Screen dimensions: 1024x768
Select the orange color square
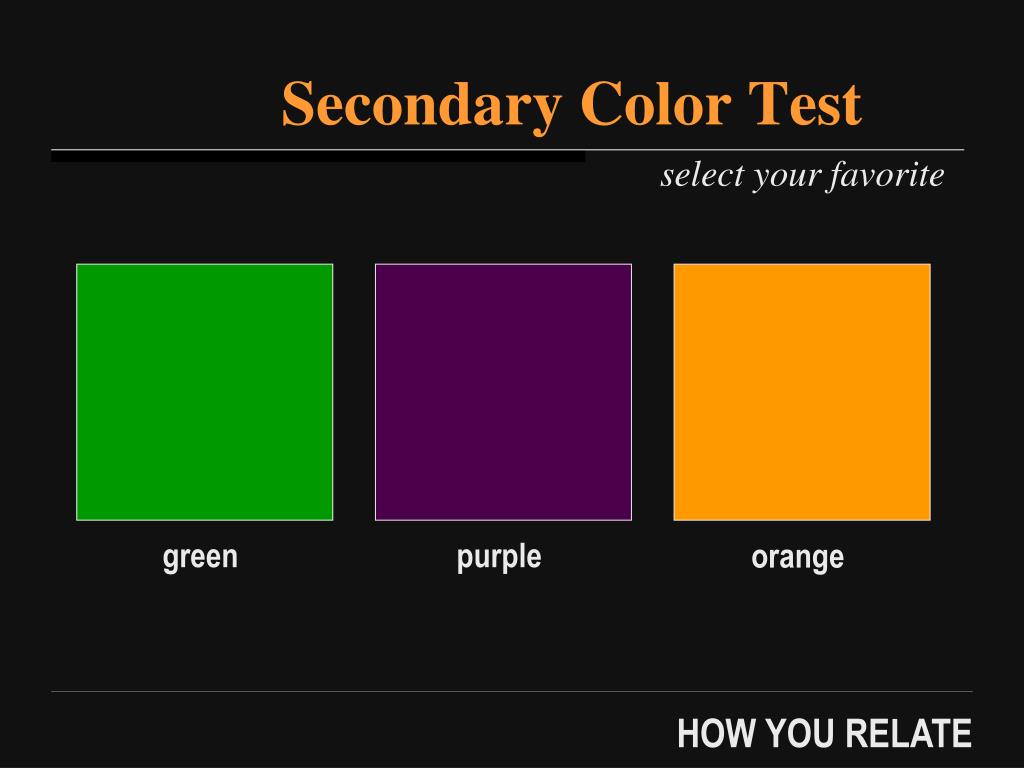click(x=802, y=392)
